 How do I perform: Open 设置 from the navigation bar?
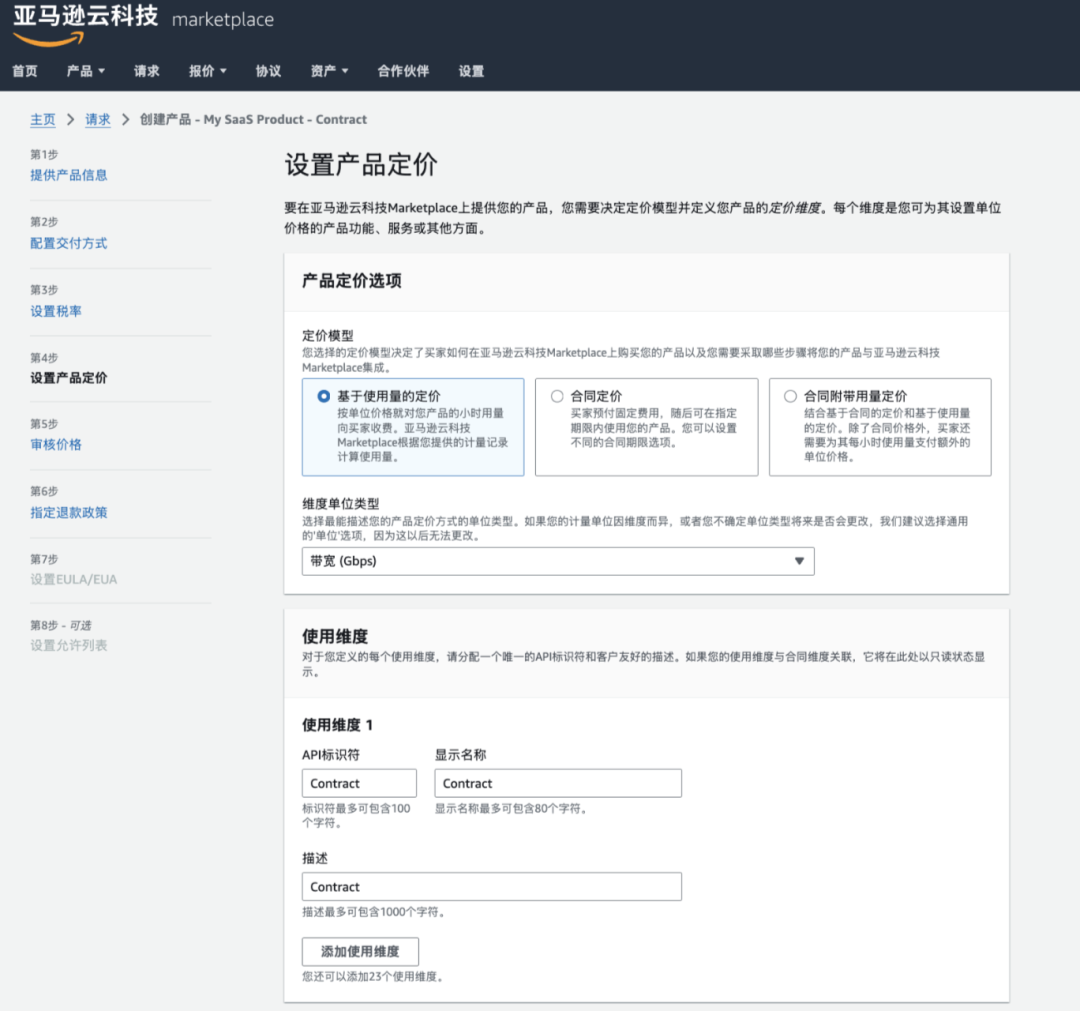click(x=470, y=71)
